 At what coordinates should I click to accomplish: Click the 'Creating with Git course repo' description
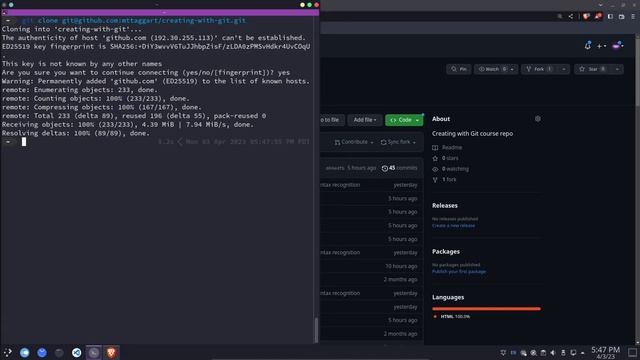pyautogui.click(x=472, y=133)
